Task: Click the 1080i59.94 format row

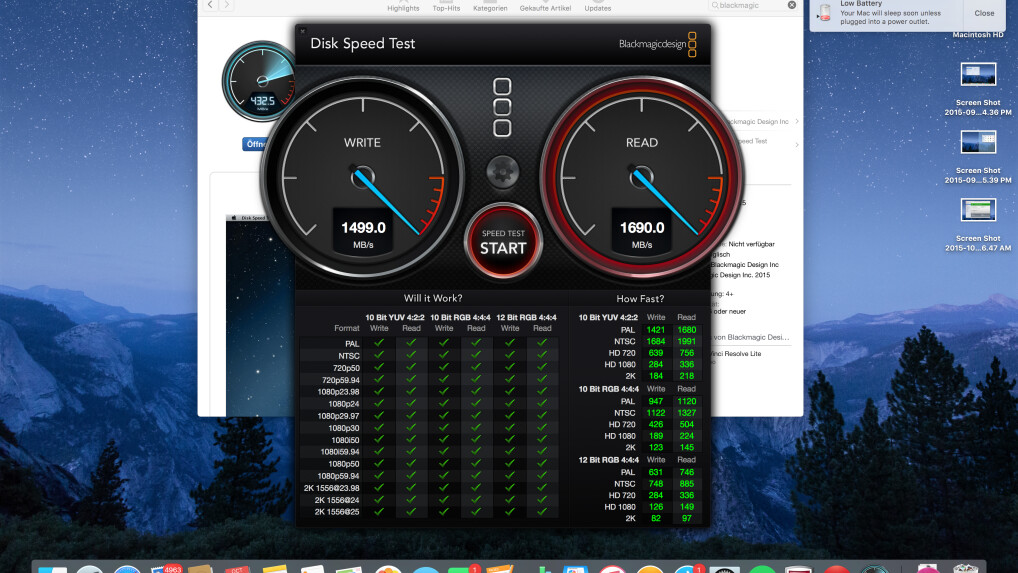Action: [428, 451]
